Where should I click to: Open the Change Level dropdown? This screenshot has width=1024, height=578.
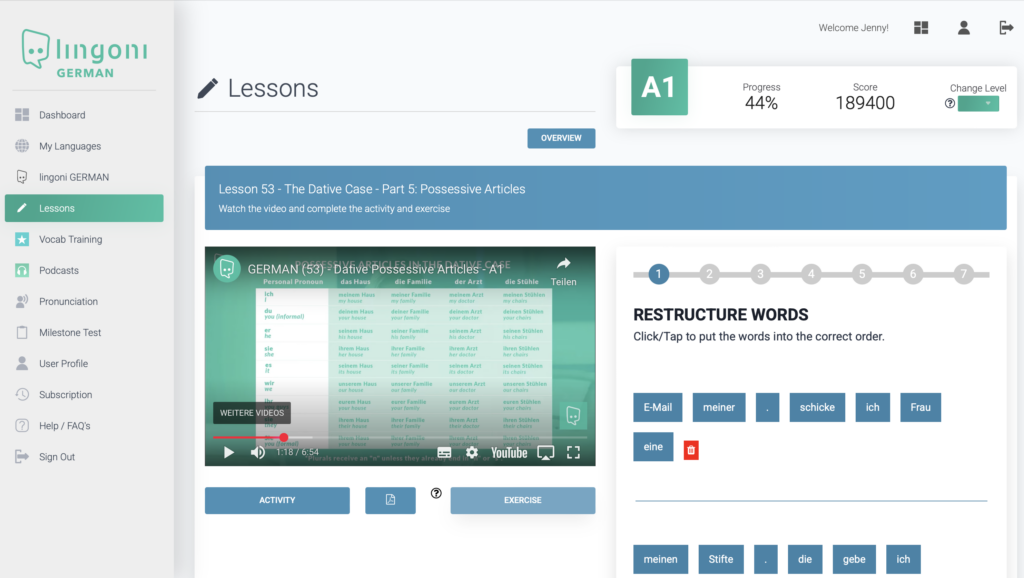[978, 104]
